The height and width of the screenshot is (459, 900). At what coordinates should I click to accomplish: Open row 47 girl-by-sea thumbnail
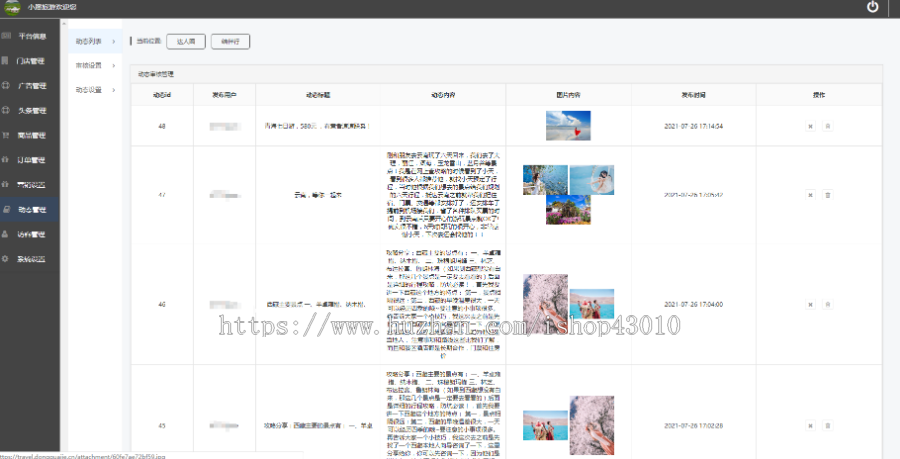pos(545,180)
